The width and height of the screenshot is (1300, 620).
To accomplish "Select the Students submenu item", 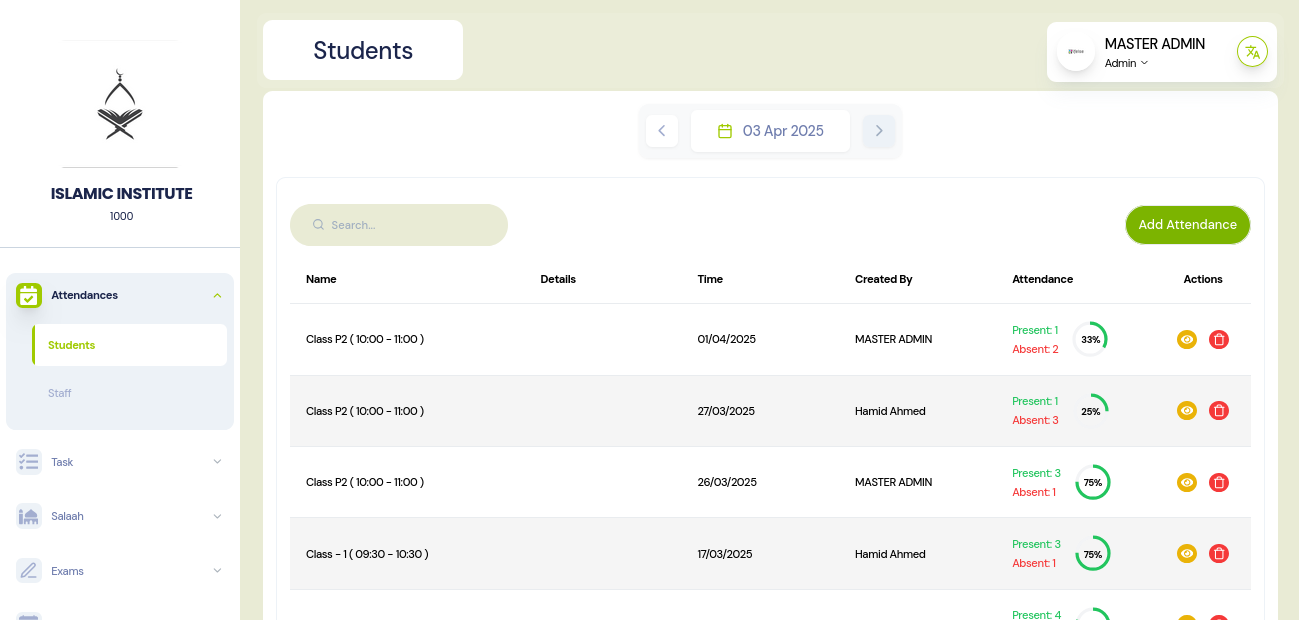I will click(x=72, y=345).
